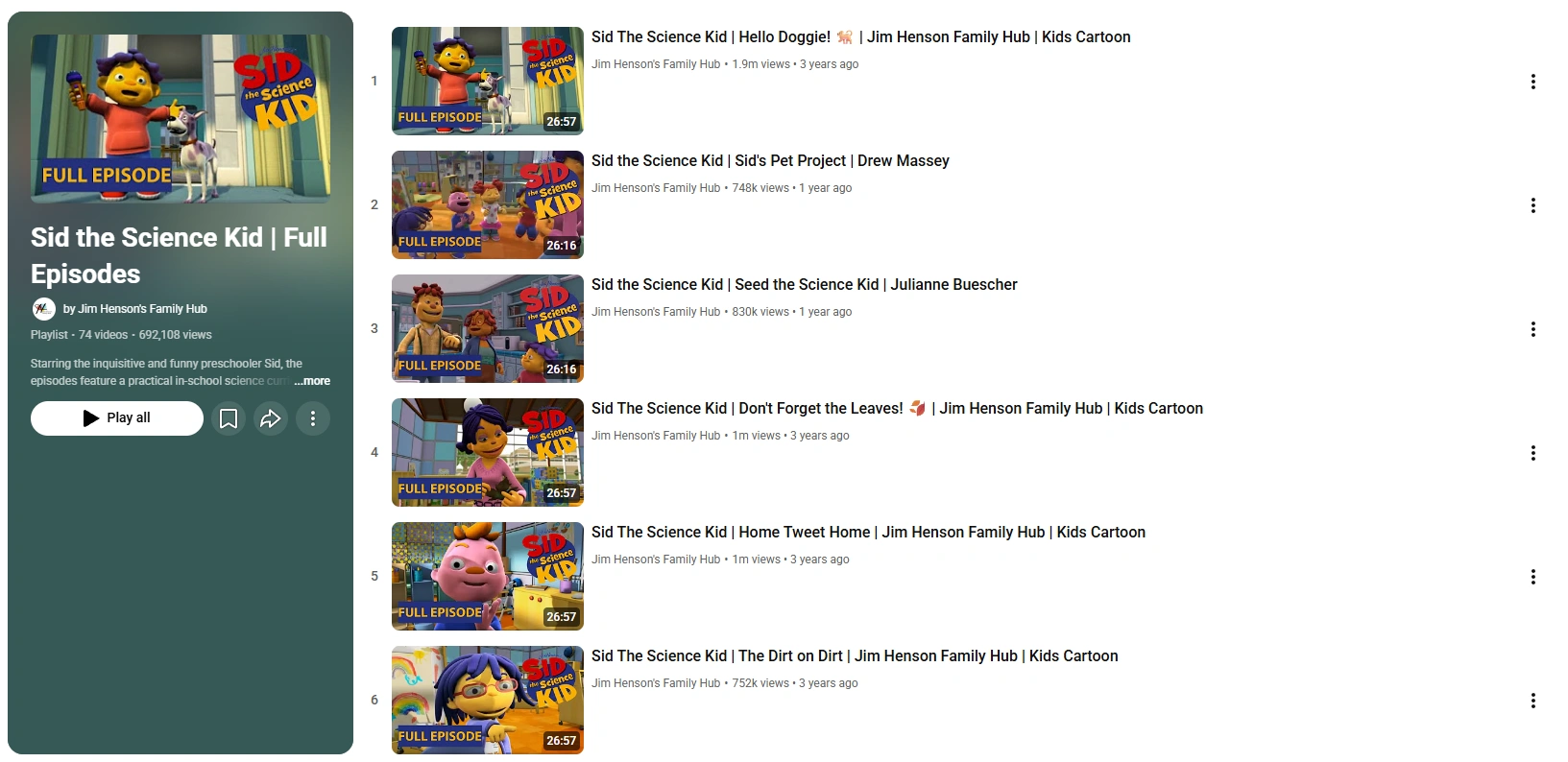Click the 'Sid the Science Kid | Full Episodes' playlist title

[x=179, y=255]
